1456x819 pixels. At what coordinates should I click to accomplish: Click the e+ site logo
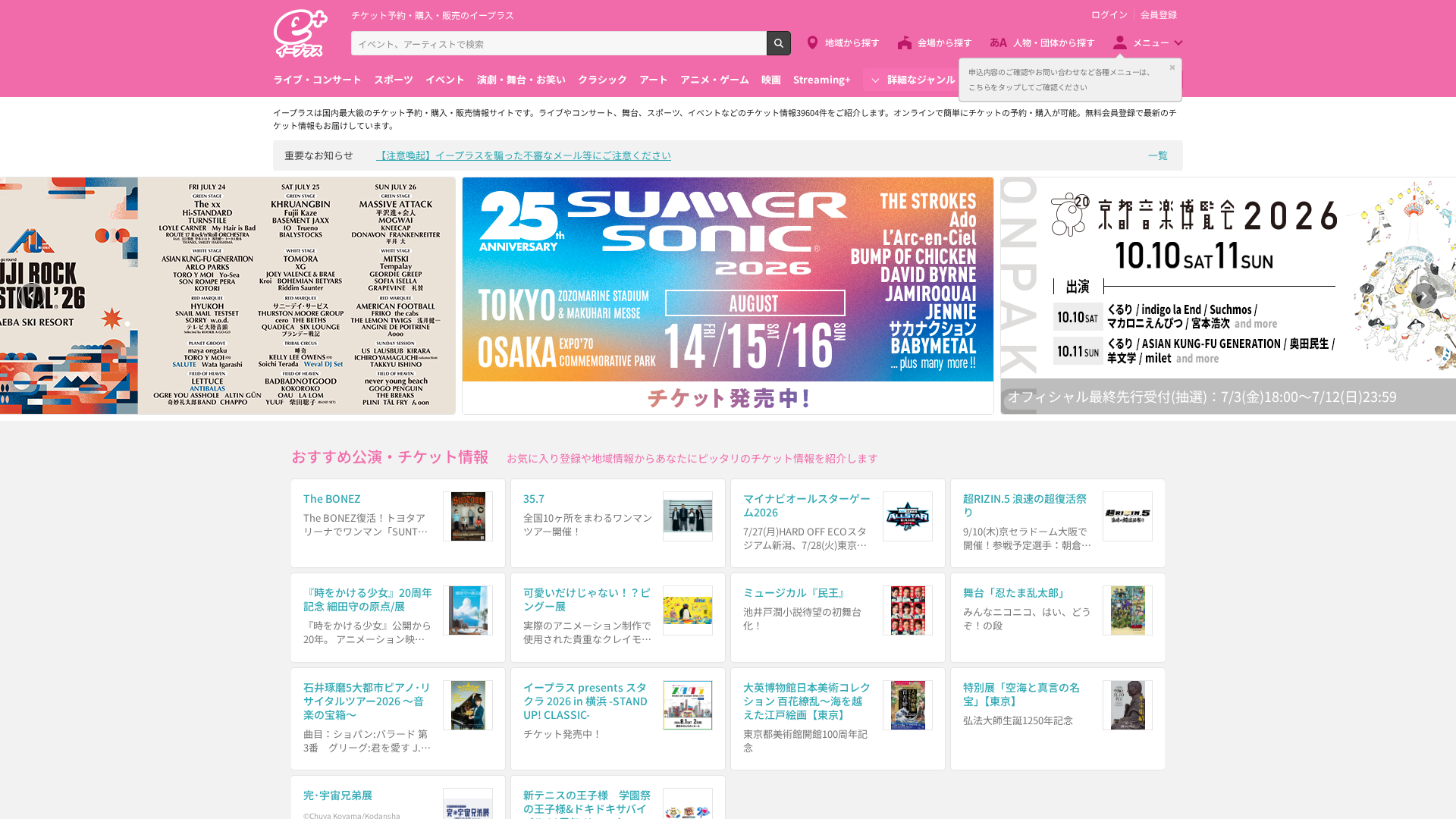[300, 33]
